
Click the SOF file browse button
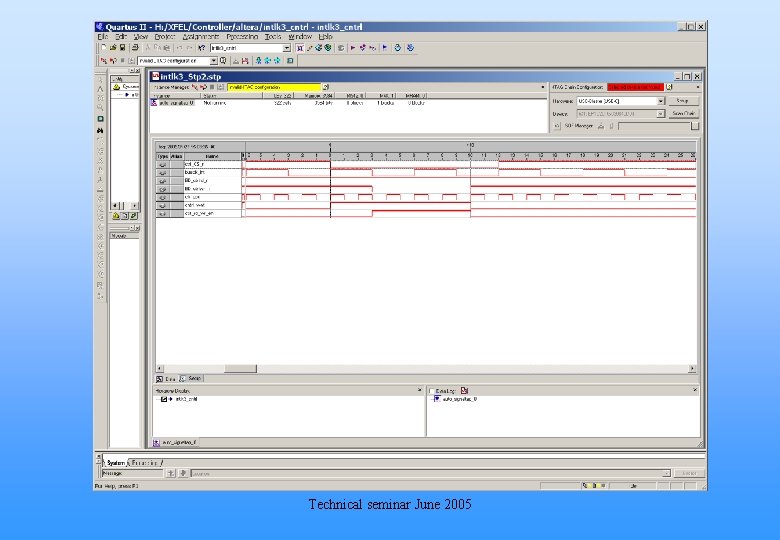695,126
